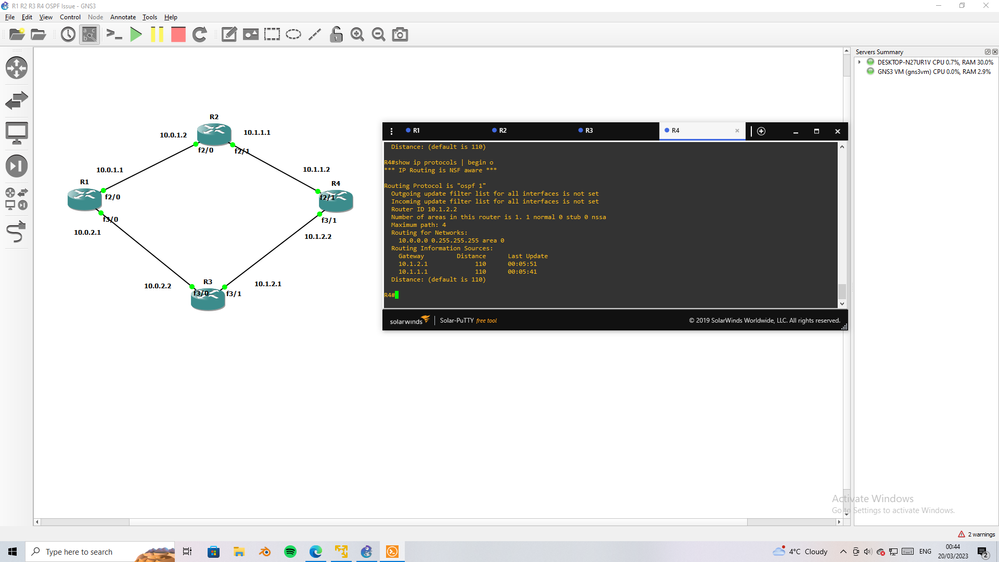The height and width of the screenshot is (562, 999).
Task: Open the weather widget 4°C Cloudy
Action: click(x=800, y=552)
